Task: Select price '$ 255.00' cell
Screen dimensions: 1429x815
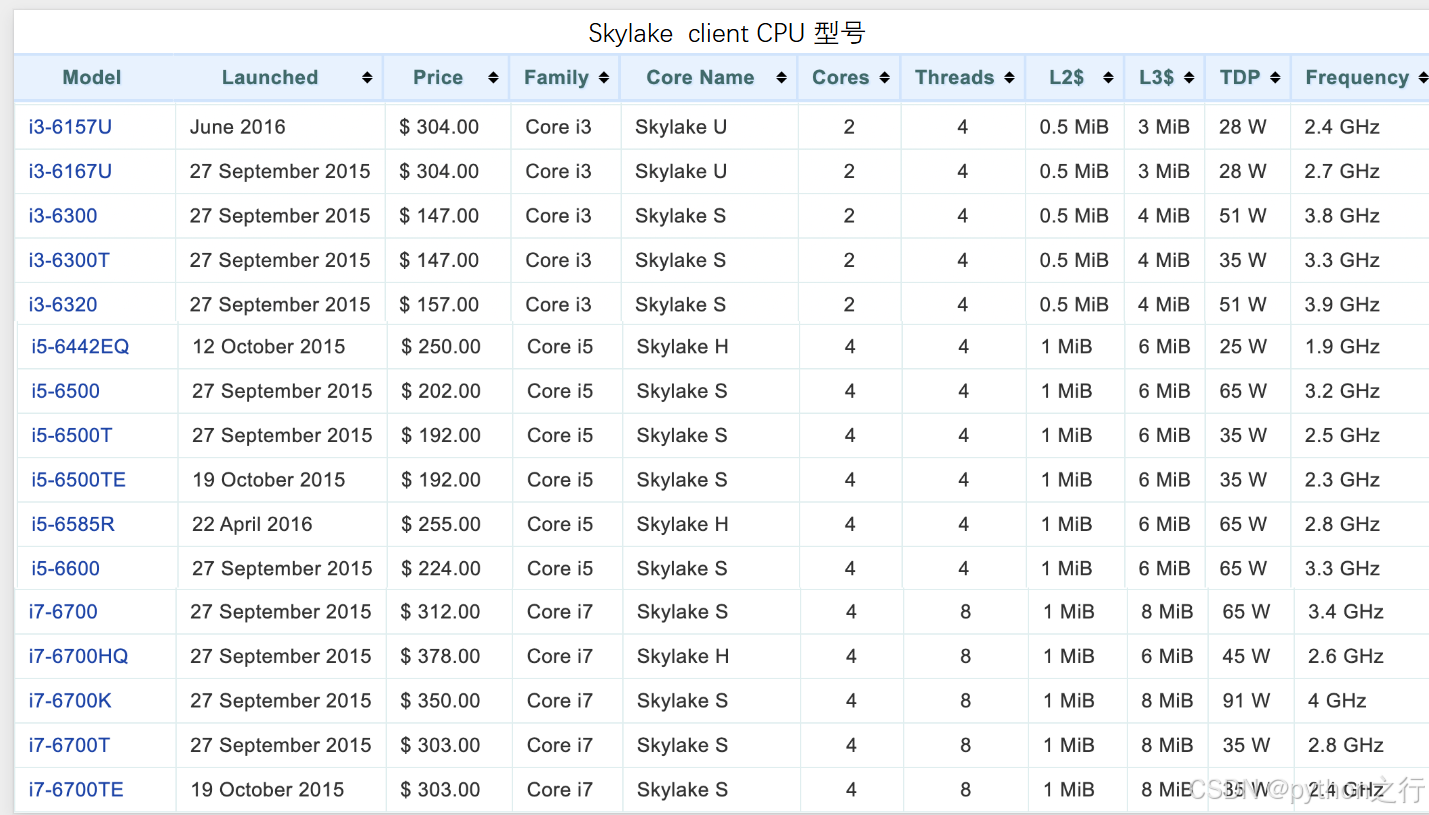Action: click(x=441, y=524)
